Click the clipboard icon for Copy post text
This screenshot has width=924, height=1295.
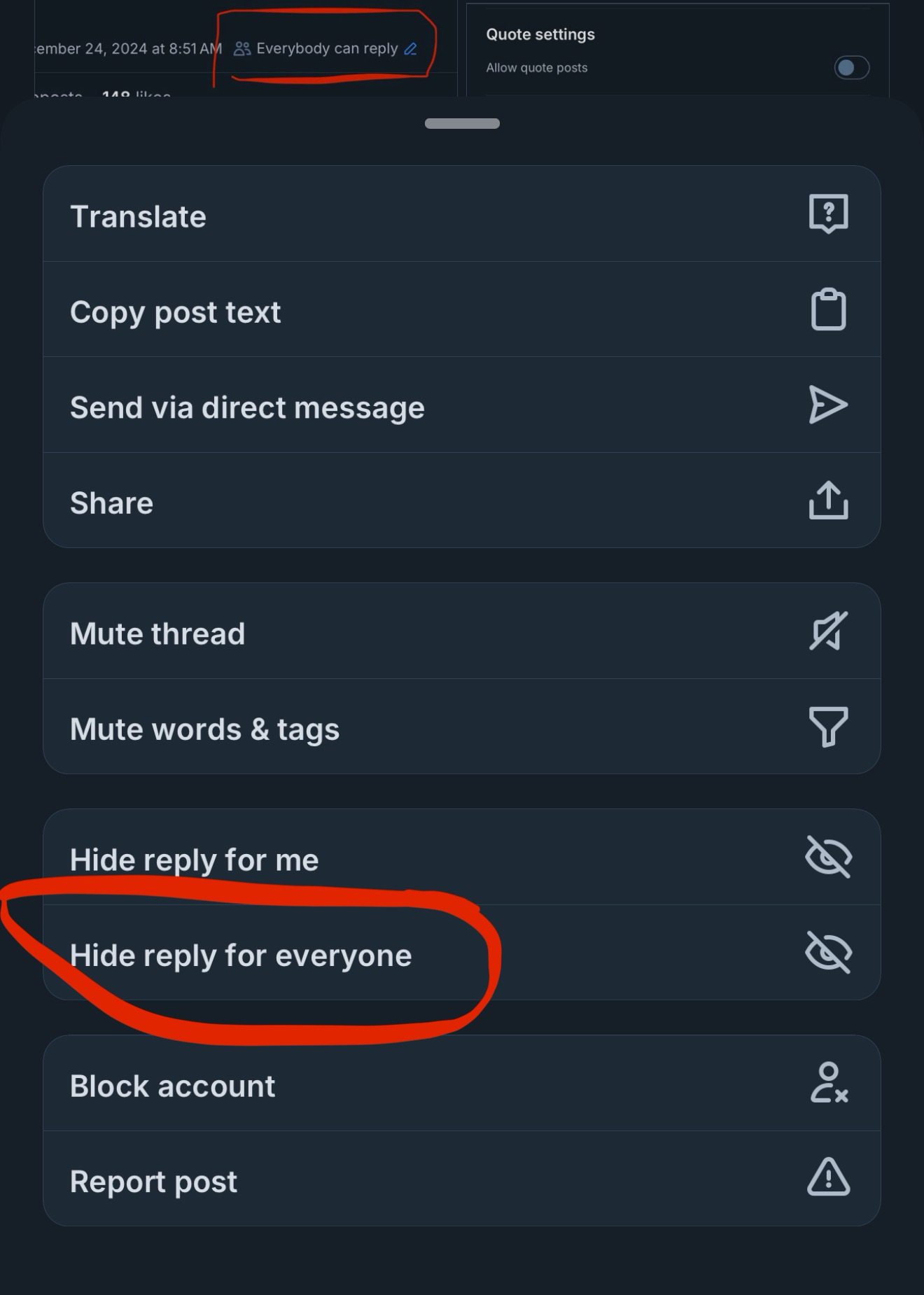[828, 309]
